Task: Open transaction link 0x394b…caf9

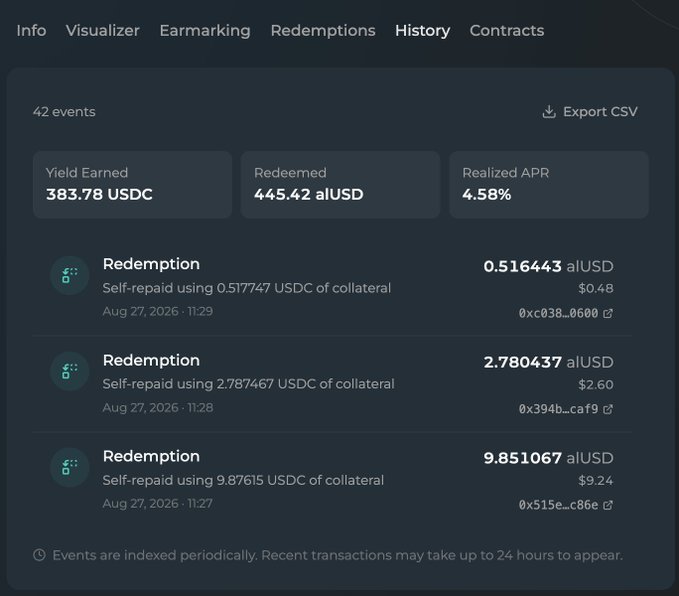Action: click(x=566, y=409)
